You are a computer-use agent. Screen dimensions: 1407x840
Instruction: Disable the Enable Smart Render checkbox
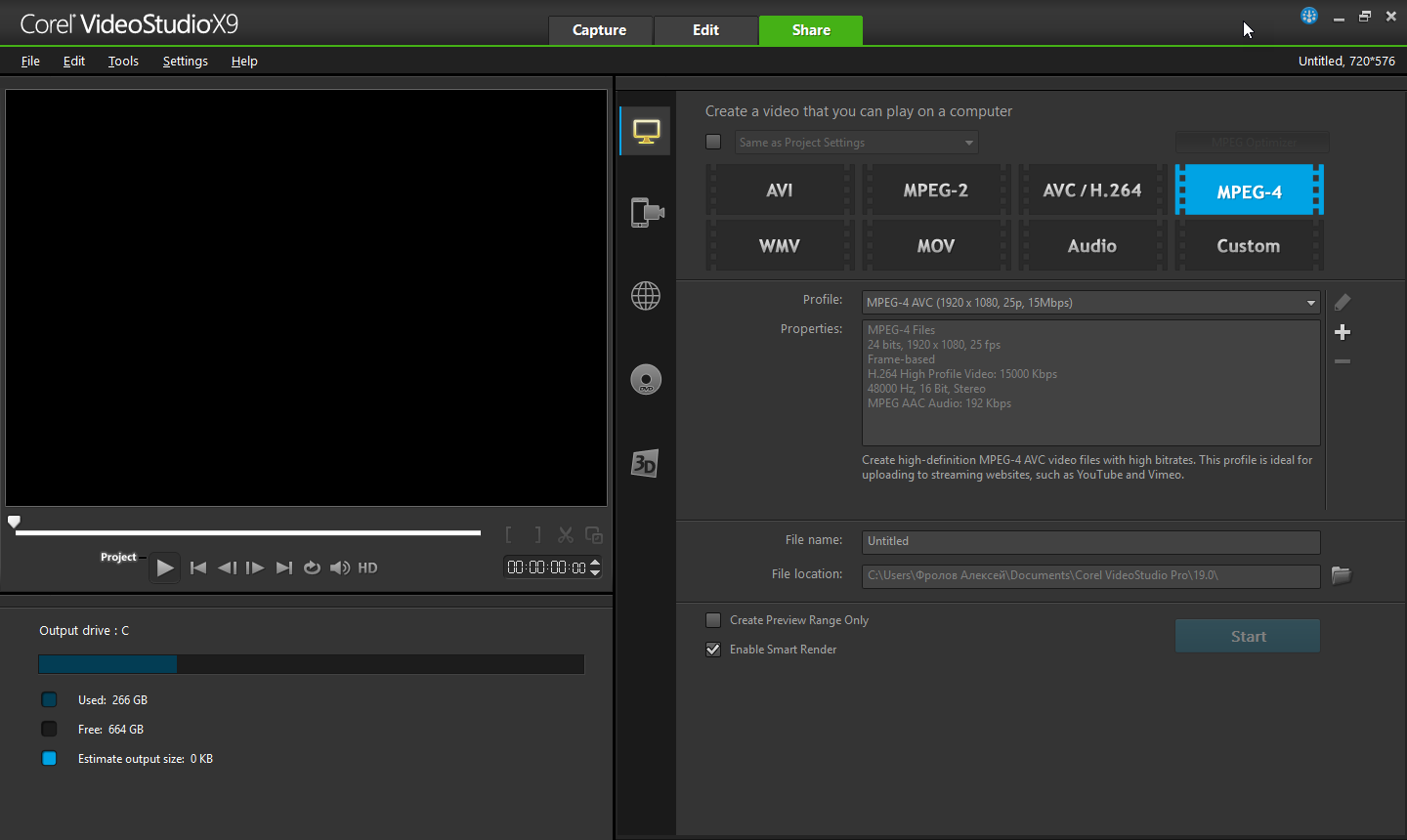(x=713, y=650)
